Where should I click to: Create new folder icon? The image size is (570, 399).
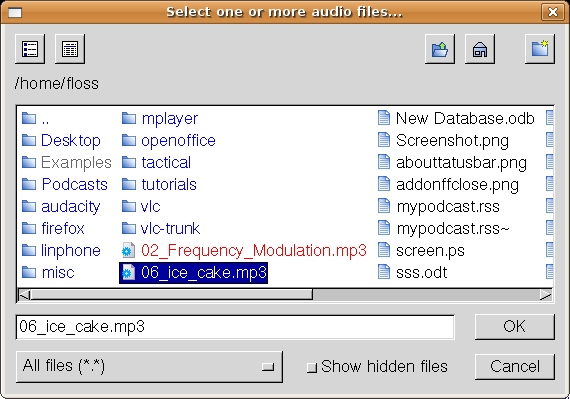[540, 49]
